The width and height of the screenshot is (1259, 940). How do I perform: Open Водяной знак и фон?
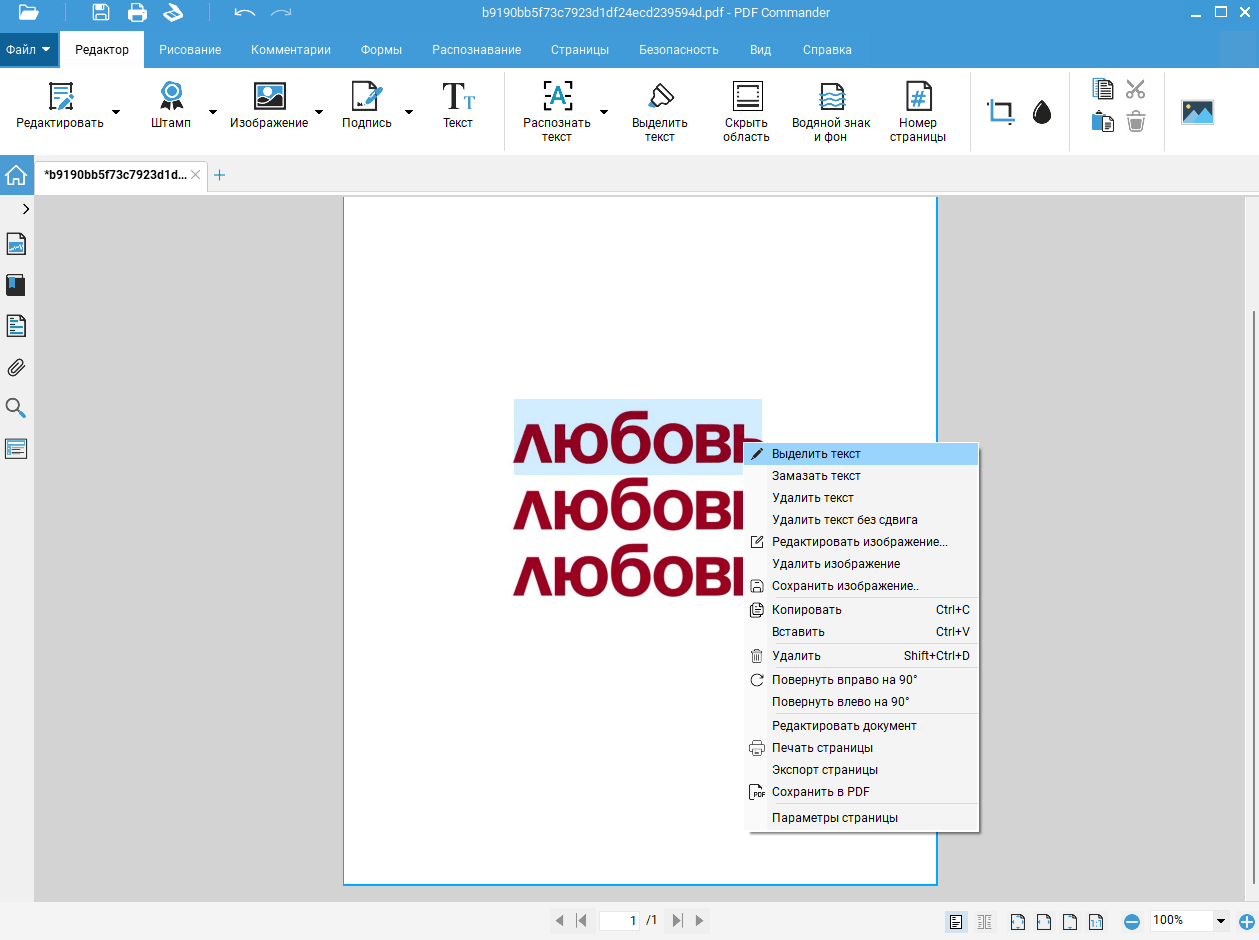[831, 112]
